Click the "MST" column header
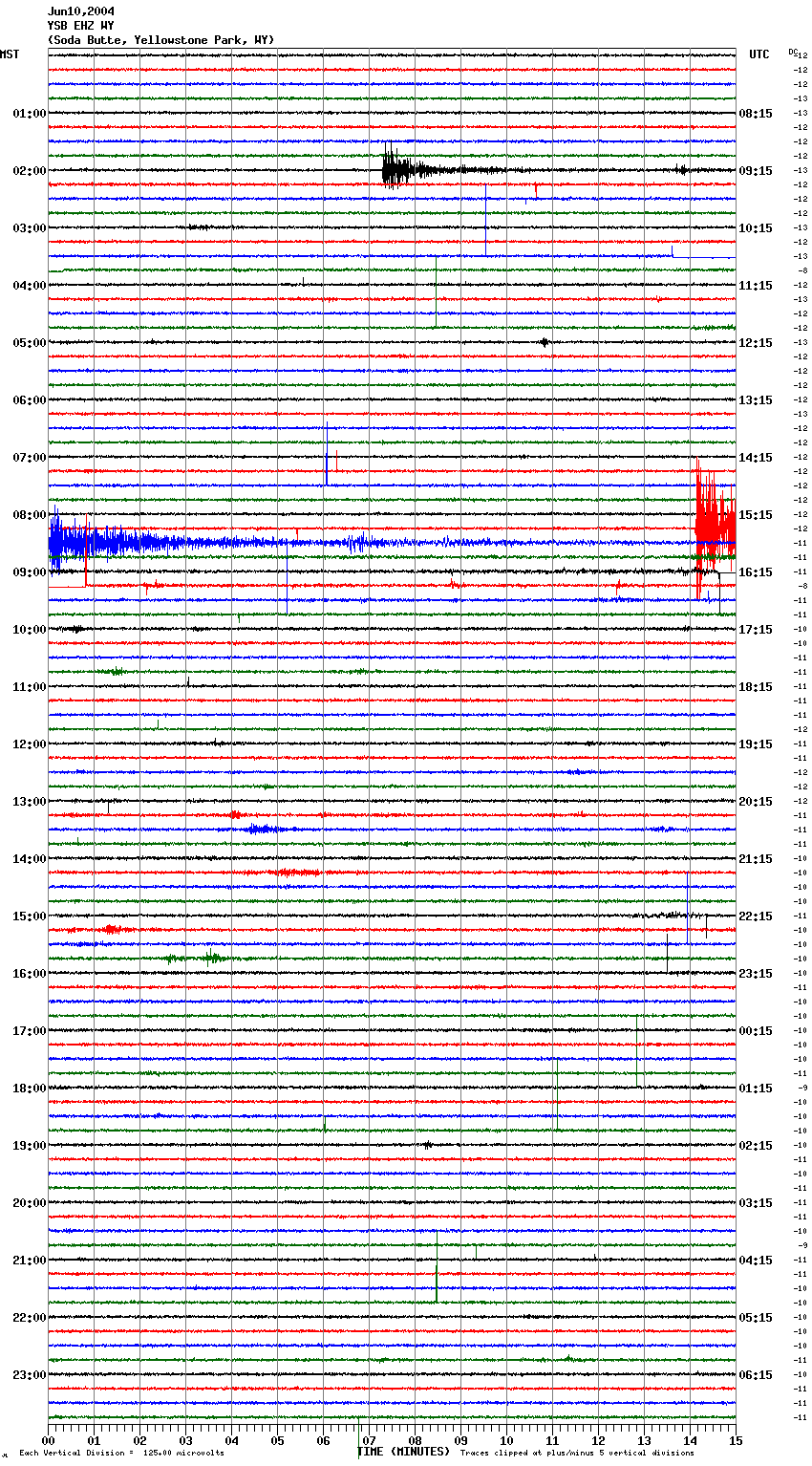The image size is (812, 1466). pyautogui.click(x=10, y=54)
